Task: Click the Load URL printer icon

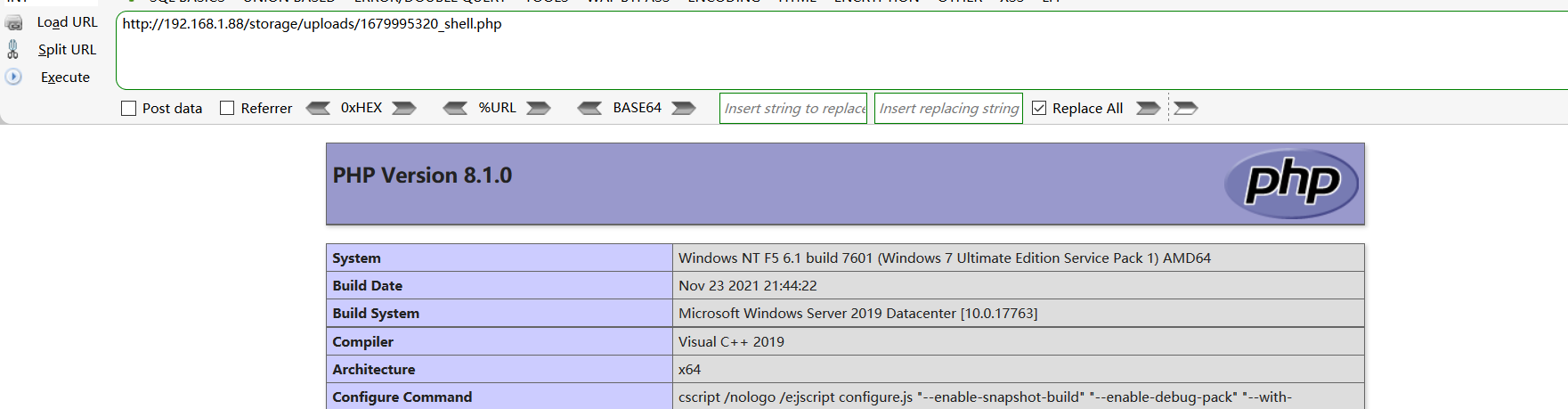Action: tap(13, 22)
